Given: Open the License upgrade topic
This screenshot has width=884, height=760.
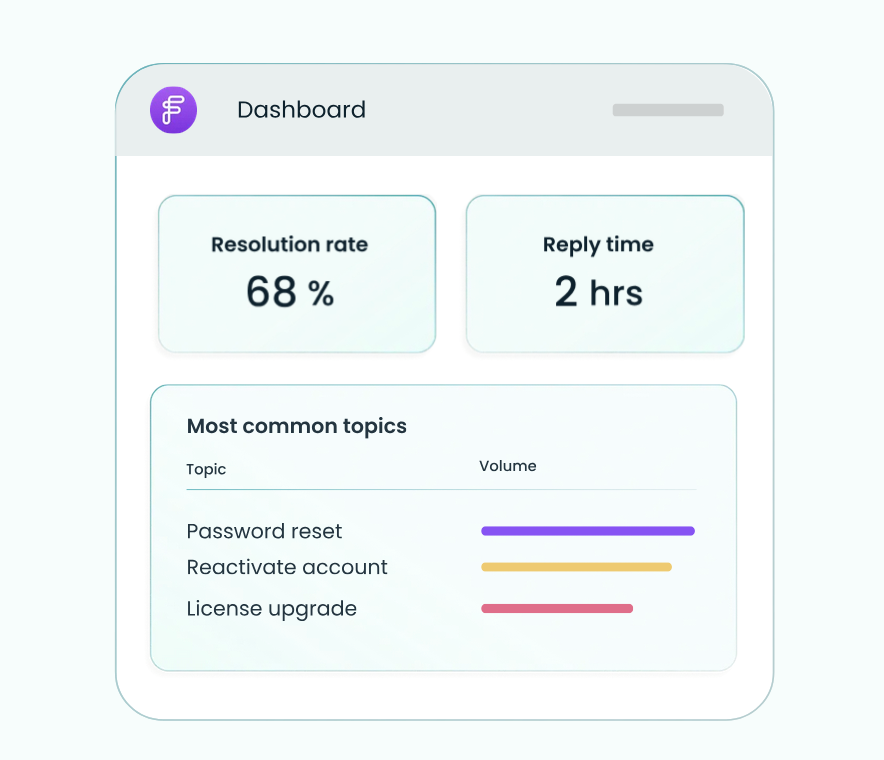Looking at the screenshot, I should point(271,608).
